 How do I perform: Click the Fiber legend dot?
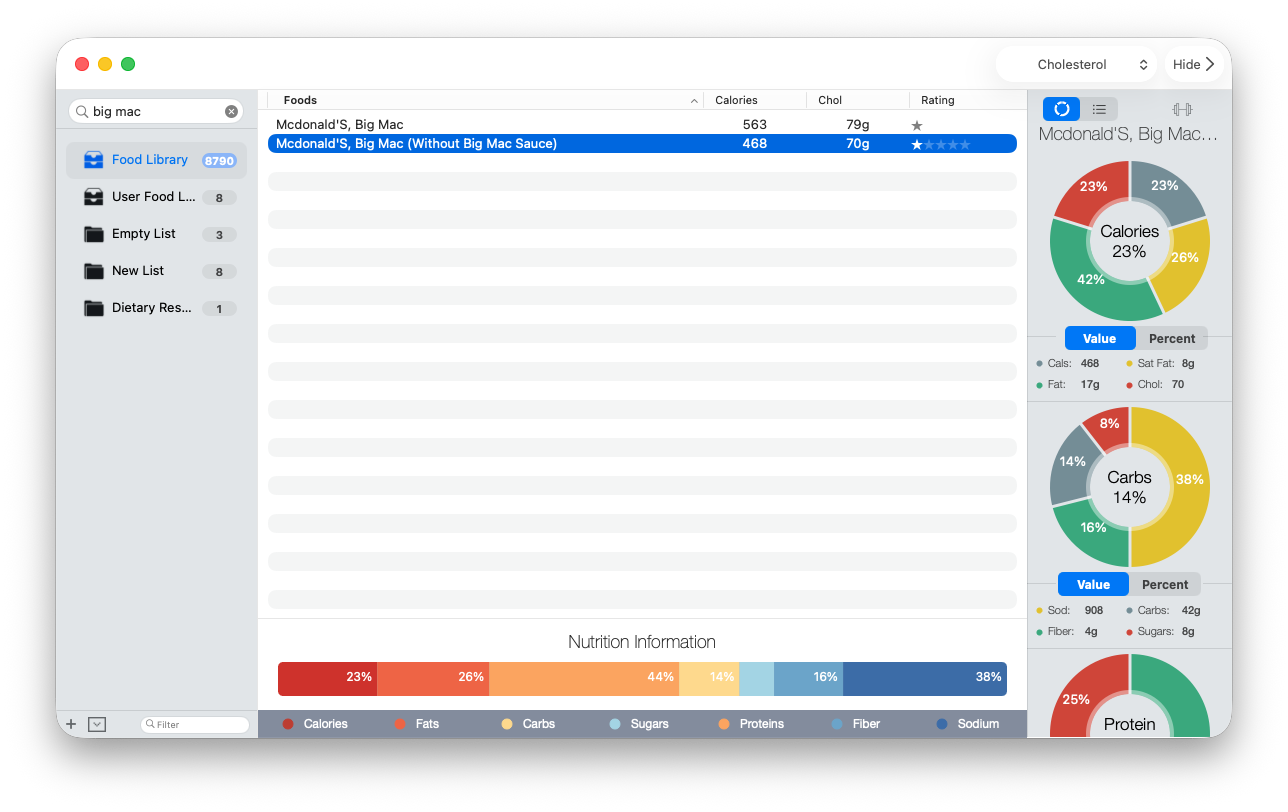pyautogui.click(x=837, y=724)
